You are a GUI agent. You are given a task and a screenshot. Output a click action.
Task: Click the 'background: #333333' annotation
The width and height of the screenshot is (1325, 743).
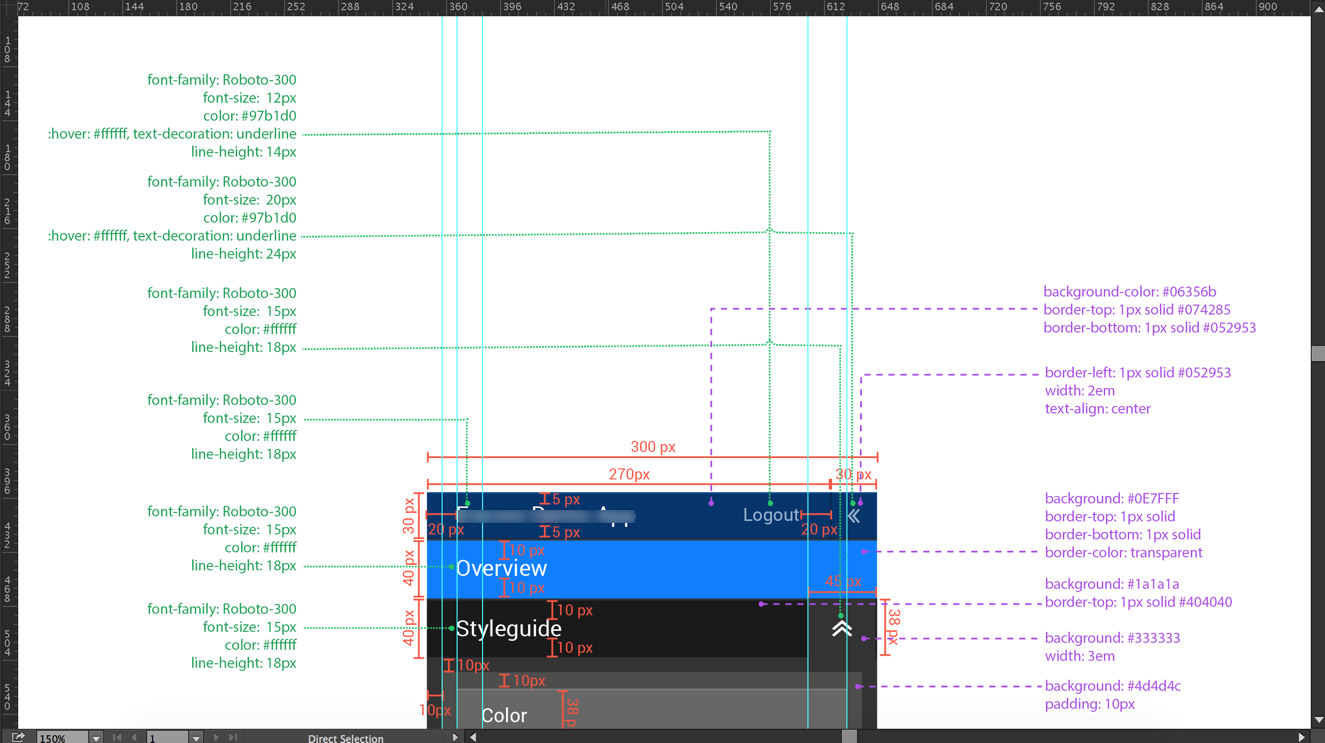pyautogui.click(x=1113, y=638)
